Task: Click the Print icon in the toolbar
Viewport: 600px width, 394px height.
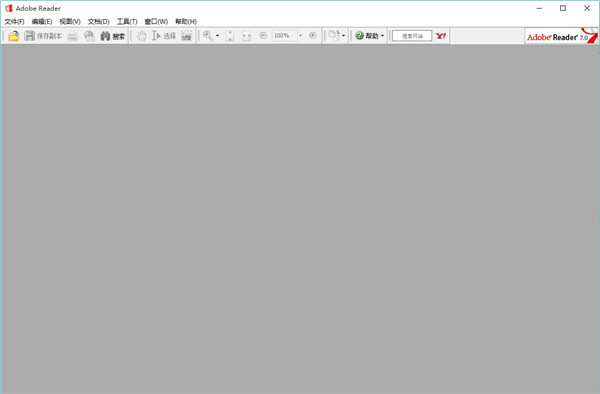Action: click(73, 36)
